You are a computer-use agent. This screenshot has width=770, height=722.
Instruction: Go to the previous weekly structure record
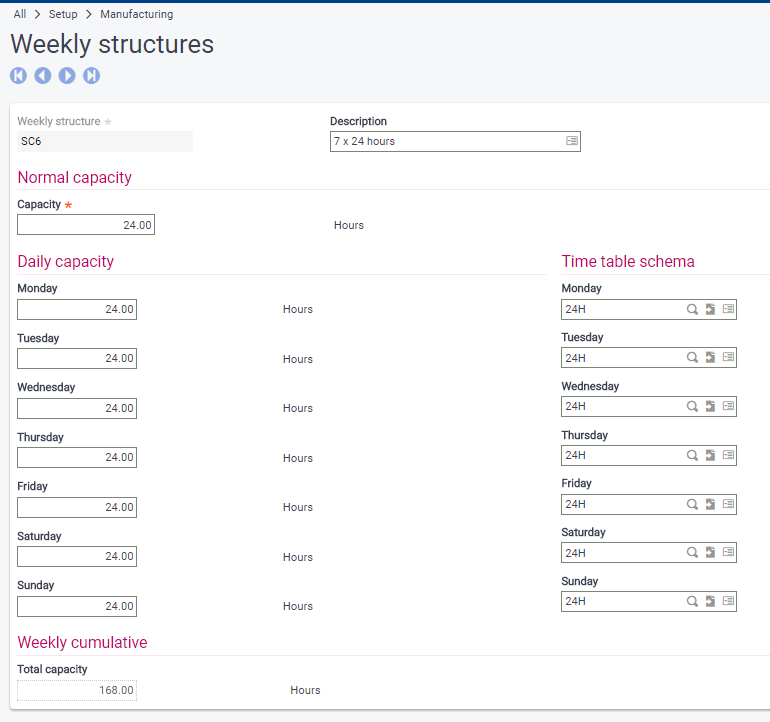point(42,76)
